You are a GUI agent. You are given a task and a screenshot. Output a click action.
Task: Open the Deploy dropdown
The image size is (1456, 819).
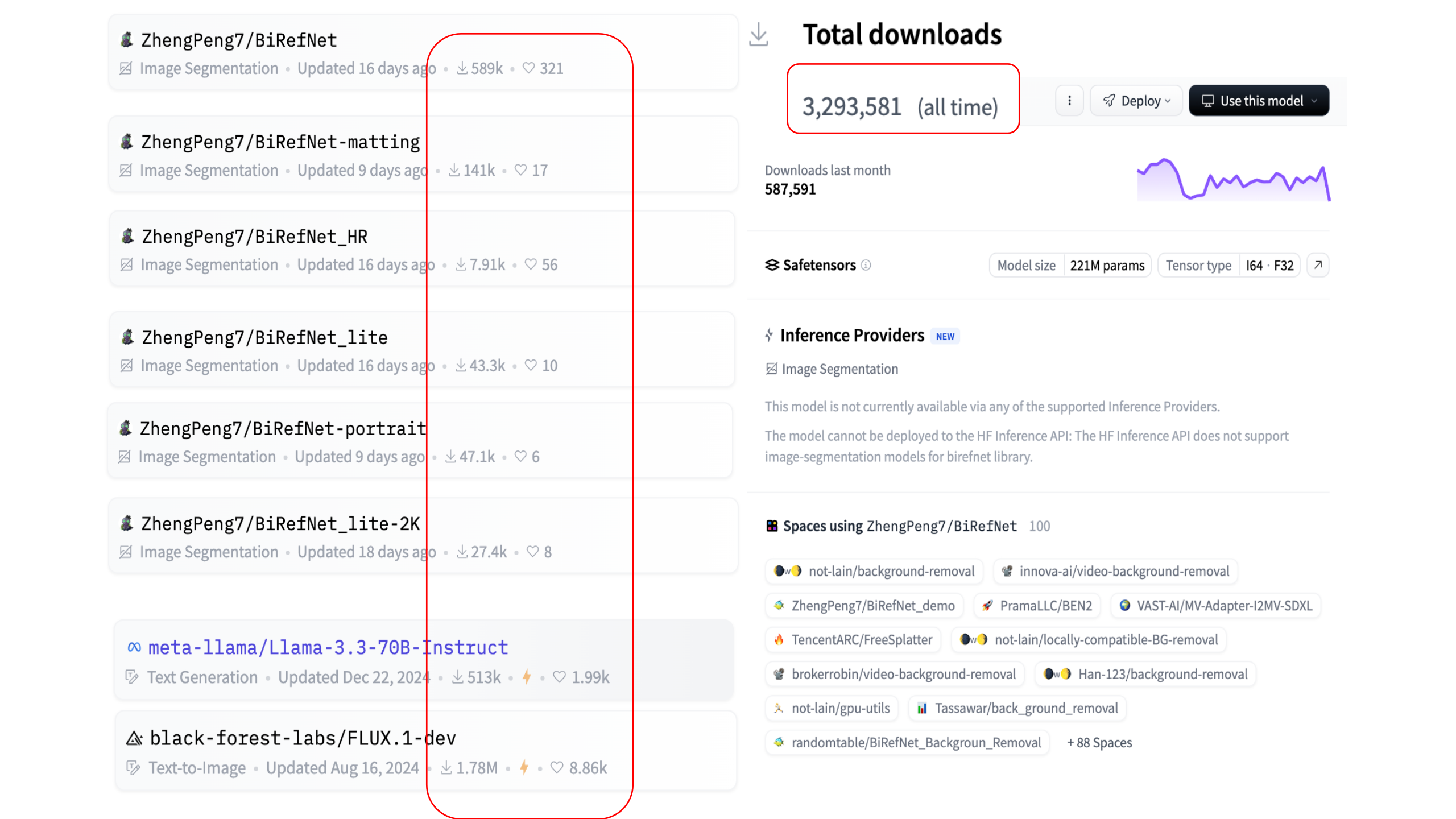tap(1136, 101)
